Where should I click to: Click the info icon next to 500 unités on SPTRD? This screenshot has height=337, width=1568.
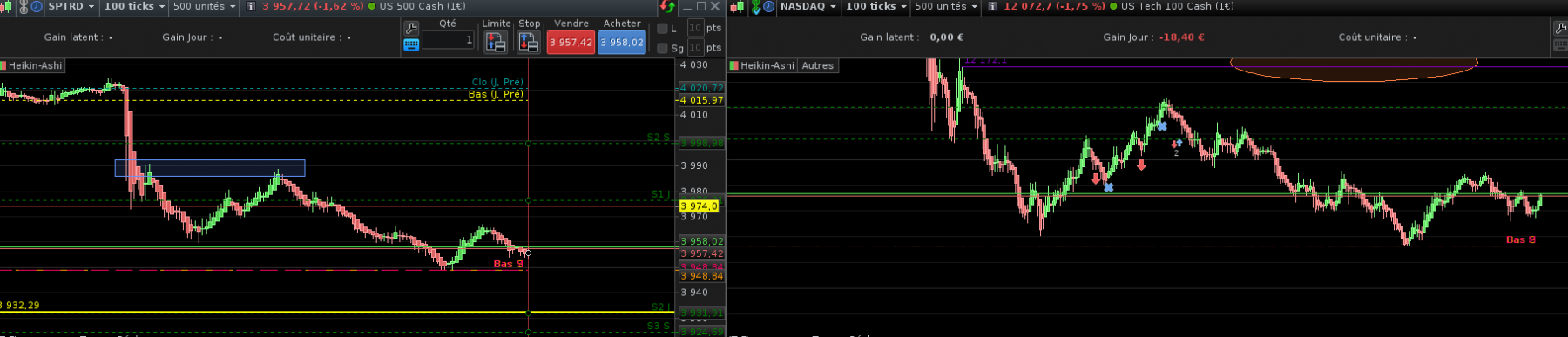tap(251, 6)
